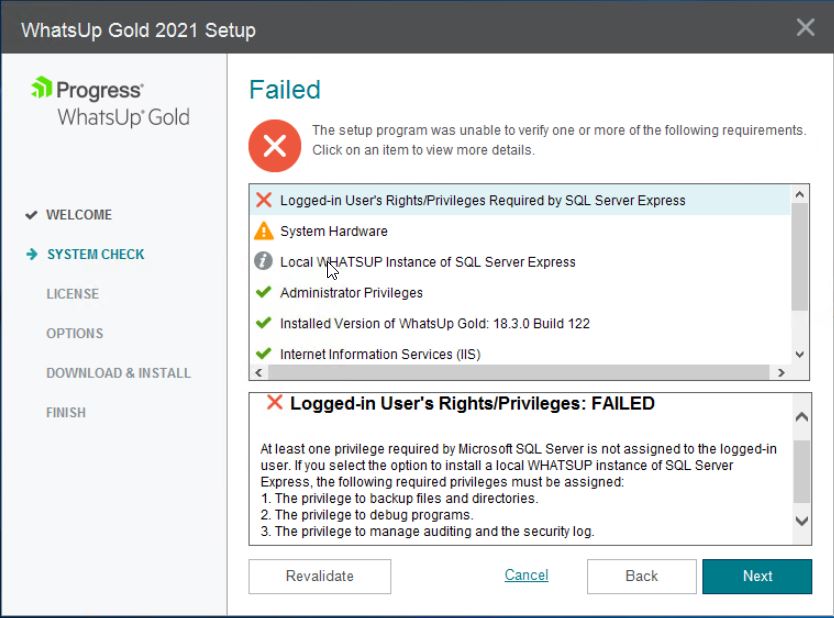Click the details pane vertical scrollbar thumb
Viewport: 834px width, 618px height.
[x=802, y=471]
